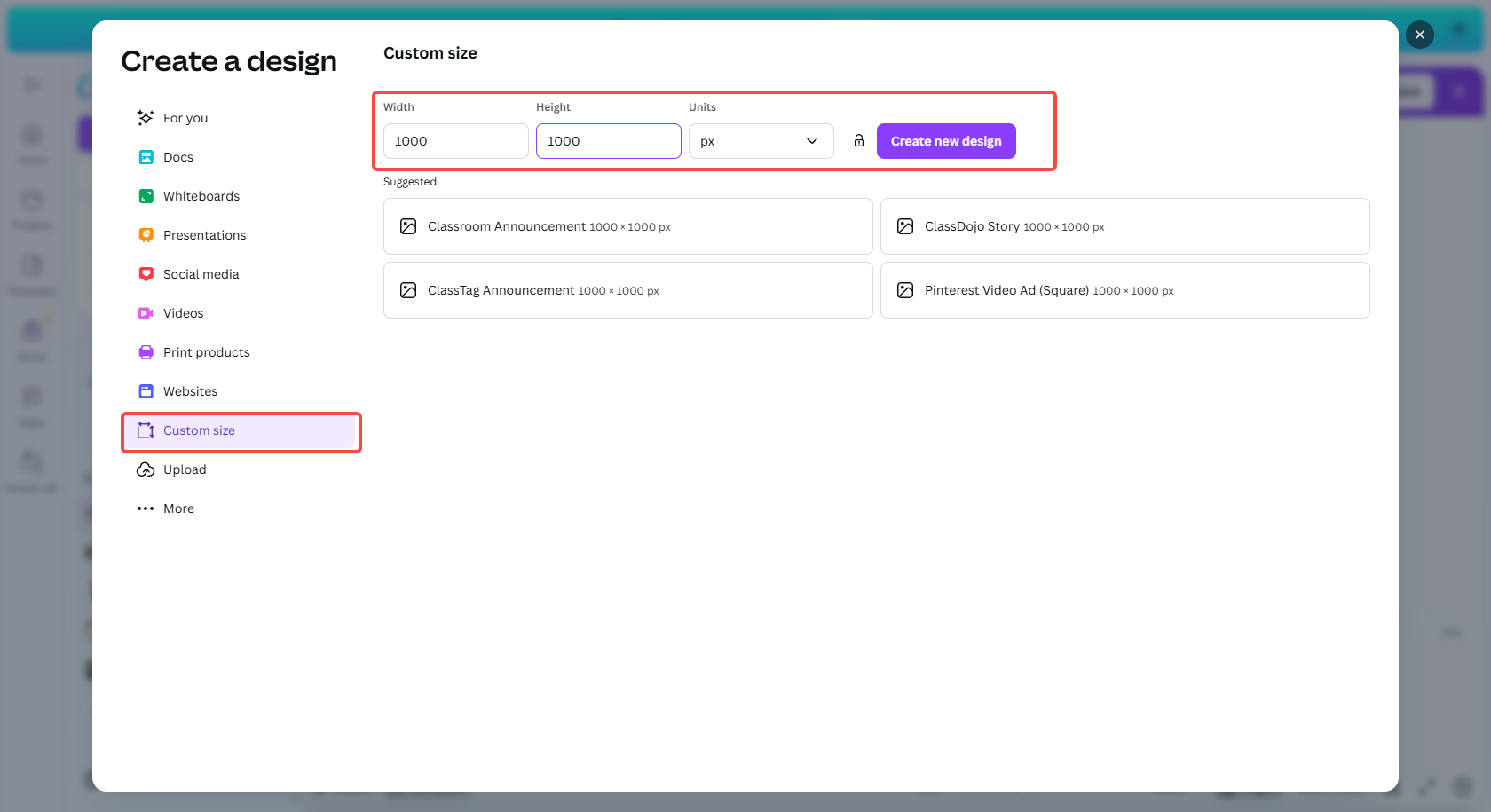1491x812 pixels.
Task: Choose the ClassDojo Story suggestion
Action: [x=1124, y=226]
